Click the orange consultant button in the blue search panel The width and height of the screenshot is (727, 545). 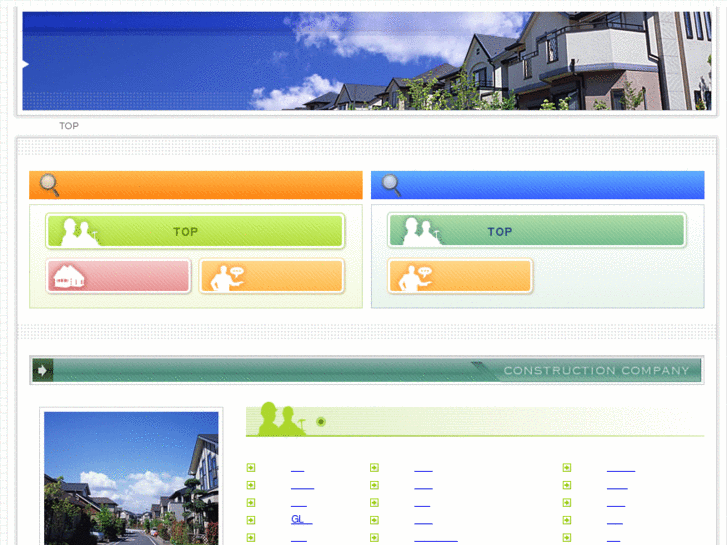point(460,276)
